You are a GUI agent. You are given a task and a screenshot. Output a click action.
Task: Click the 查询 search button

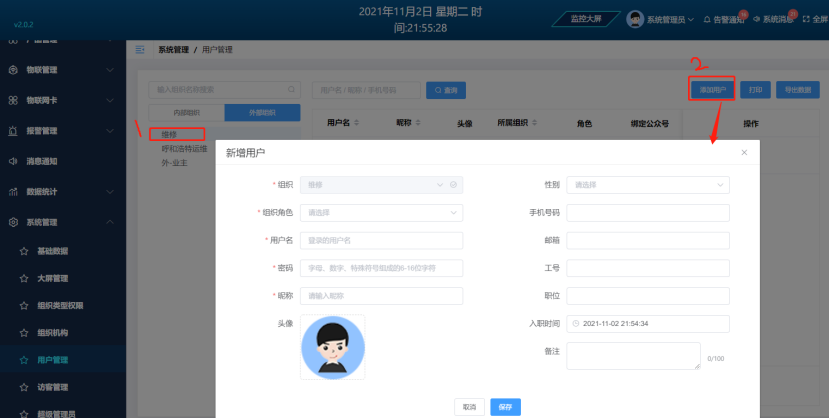coord(446,90)
